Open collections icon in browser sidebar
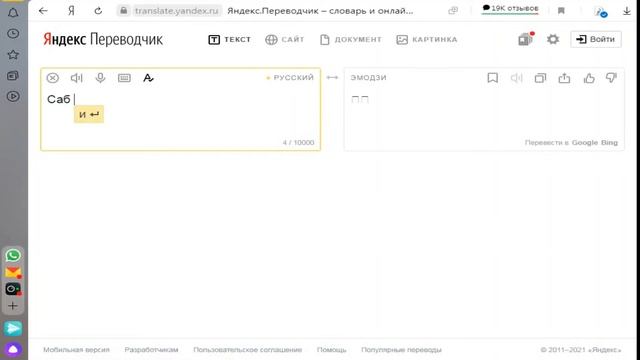 pyautogui.click(x=13, y=76)
